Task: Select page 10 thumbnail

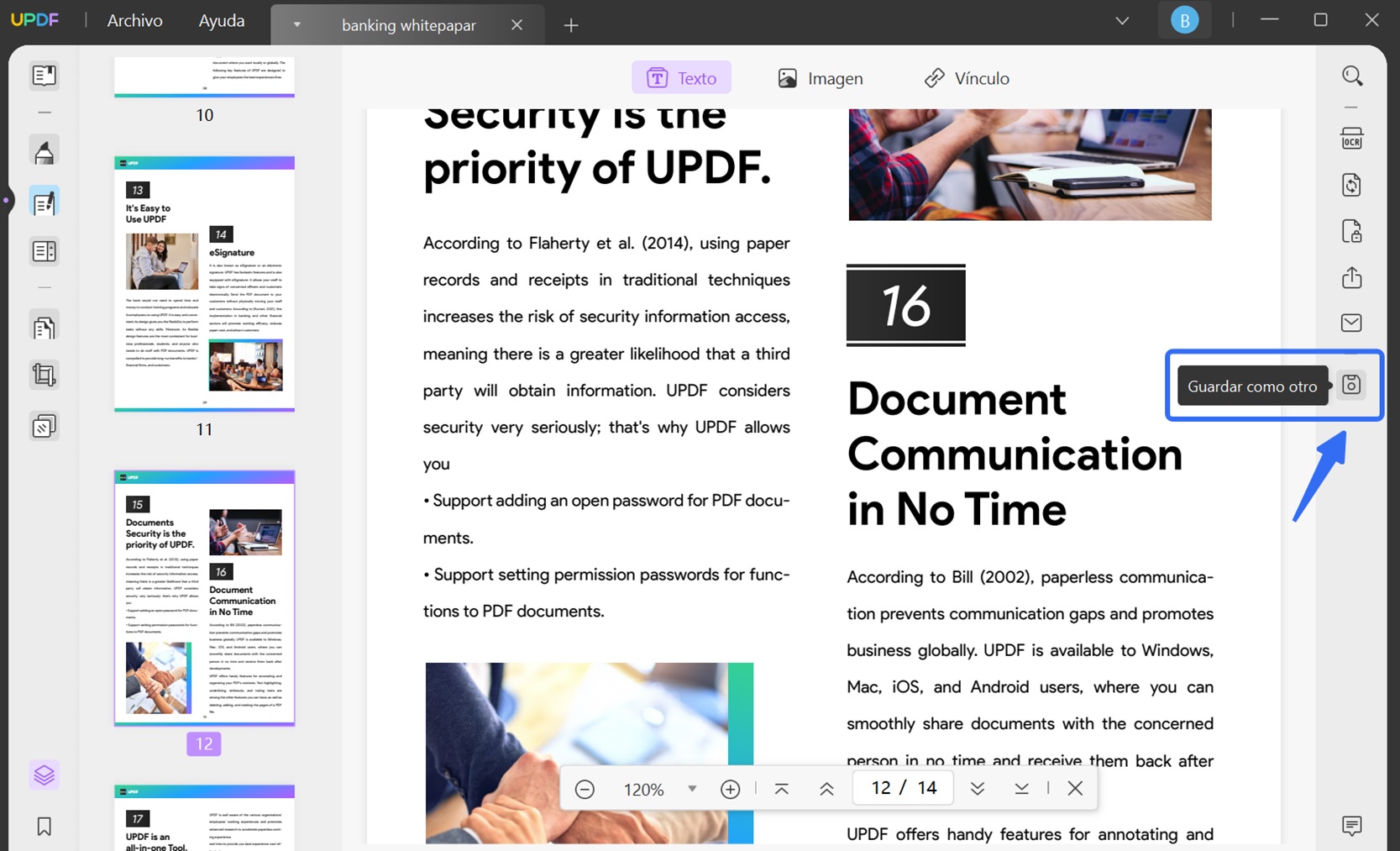Action: point(204,76)
